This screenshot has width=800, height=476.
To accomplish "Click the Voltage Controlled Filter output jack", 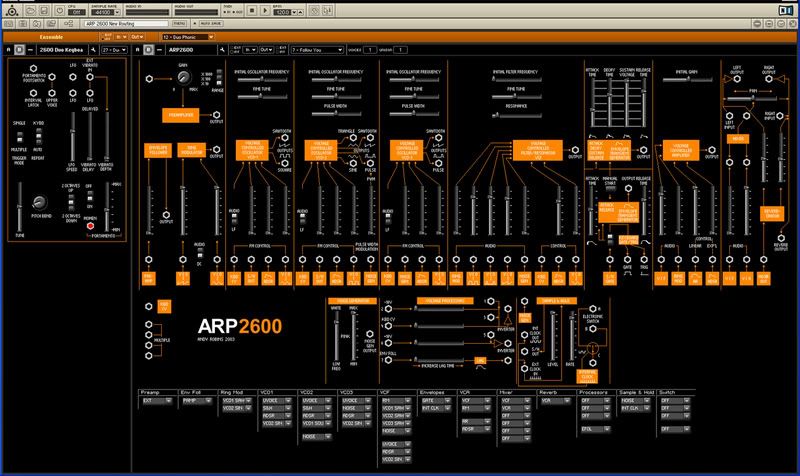I will 575,150.
